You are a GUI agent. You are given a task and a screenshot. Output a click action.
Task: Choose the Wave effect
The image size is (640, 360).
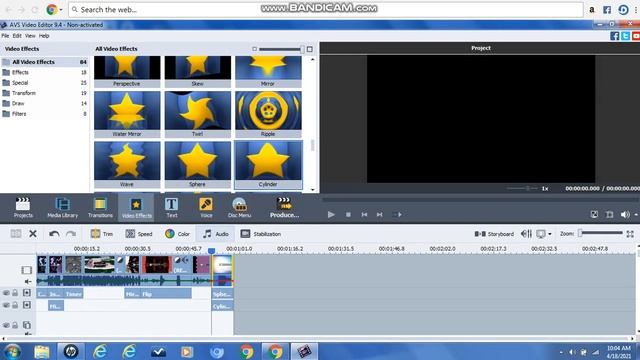click(127, 164)
